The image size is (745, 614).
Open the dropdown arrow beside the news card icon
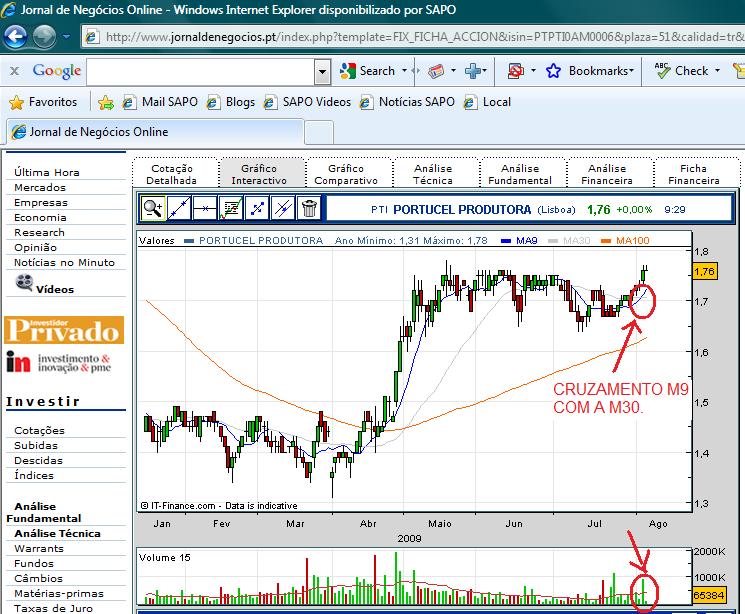453,70
